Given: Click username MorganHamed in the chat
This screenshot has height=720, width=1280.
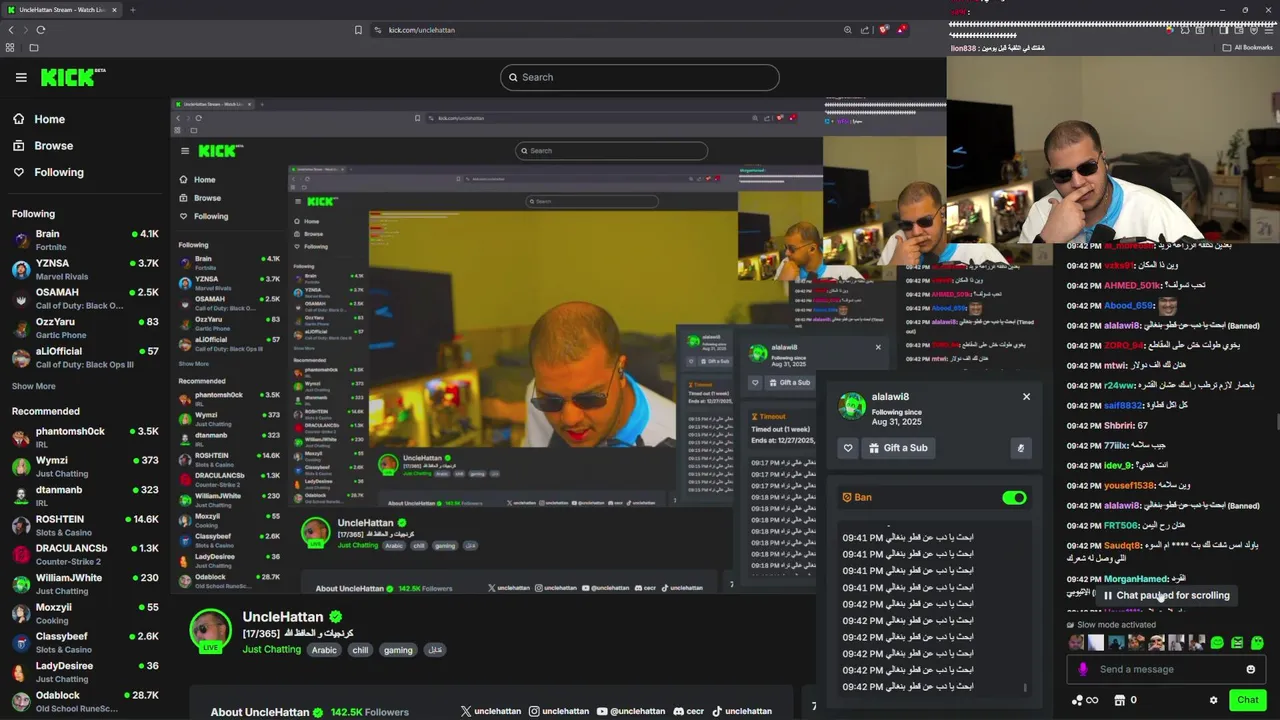Looking at the screenshot, I should [1137, 579].
